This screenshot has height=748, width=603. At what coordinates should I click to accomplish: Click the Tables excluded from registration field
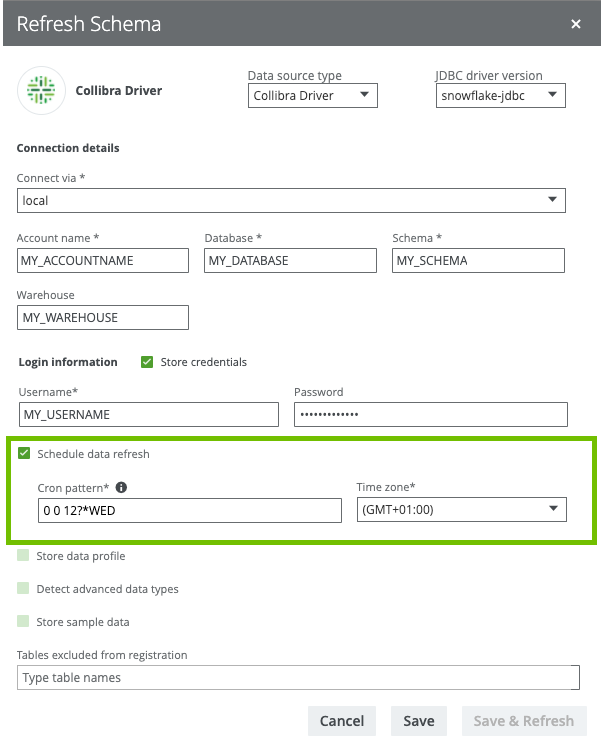click(298, 678)
